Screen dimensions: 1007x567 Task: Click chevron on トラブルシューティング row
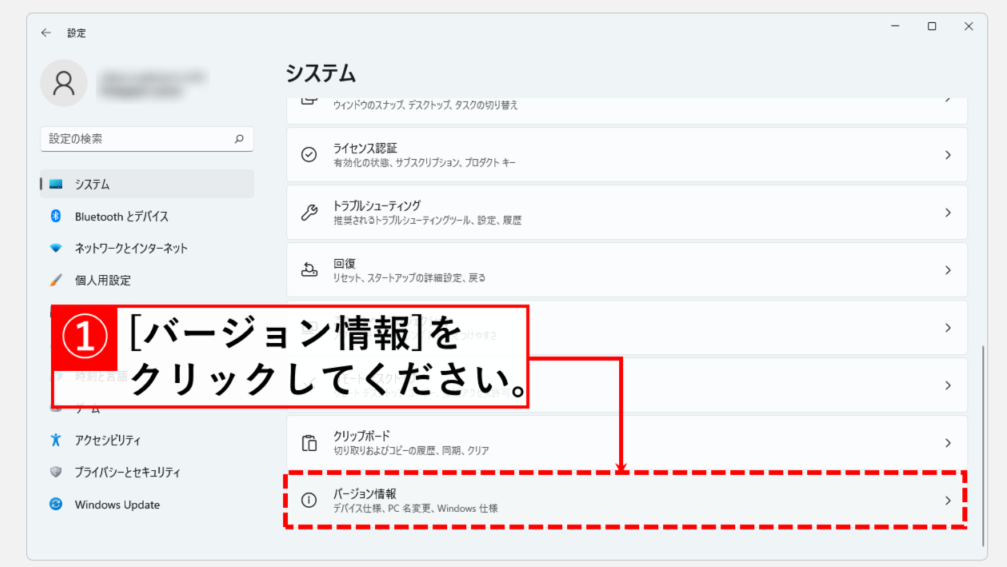point(948,213)
